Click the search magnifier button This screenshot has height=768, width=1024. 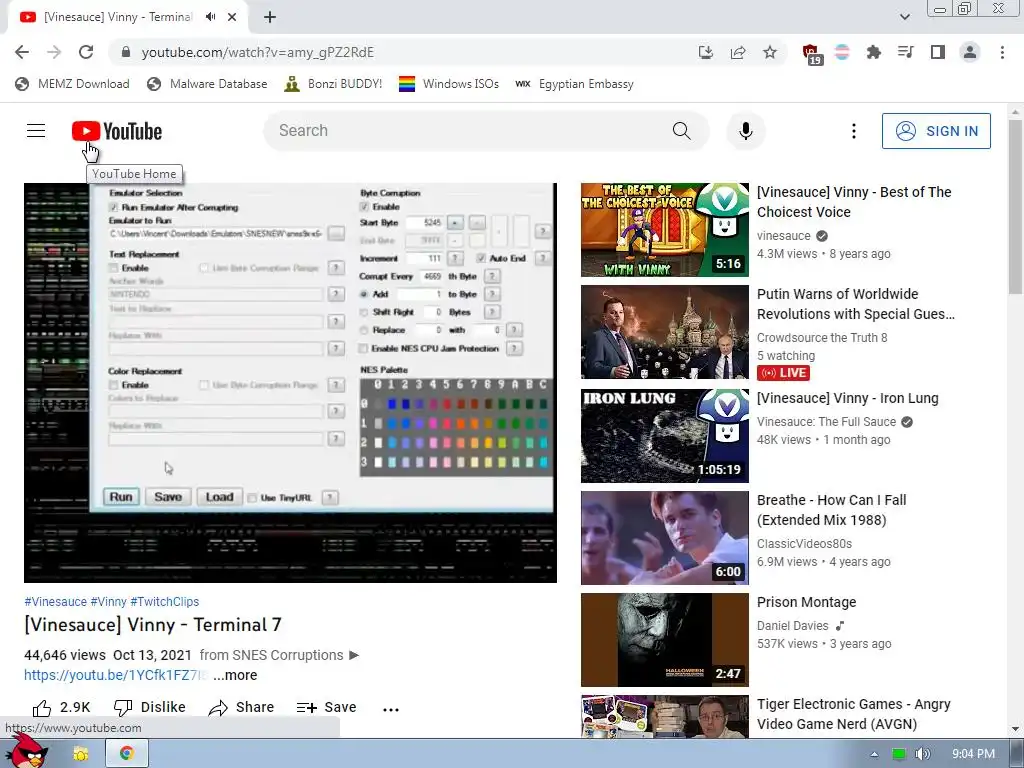click(x=681, y=131)
